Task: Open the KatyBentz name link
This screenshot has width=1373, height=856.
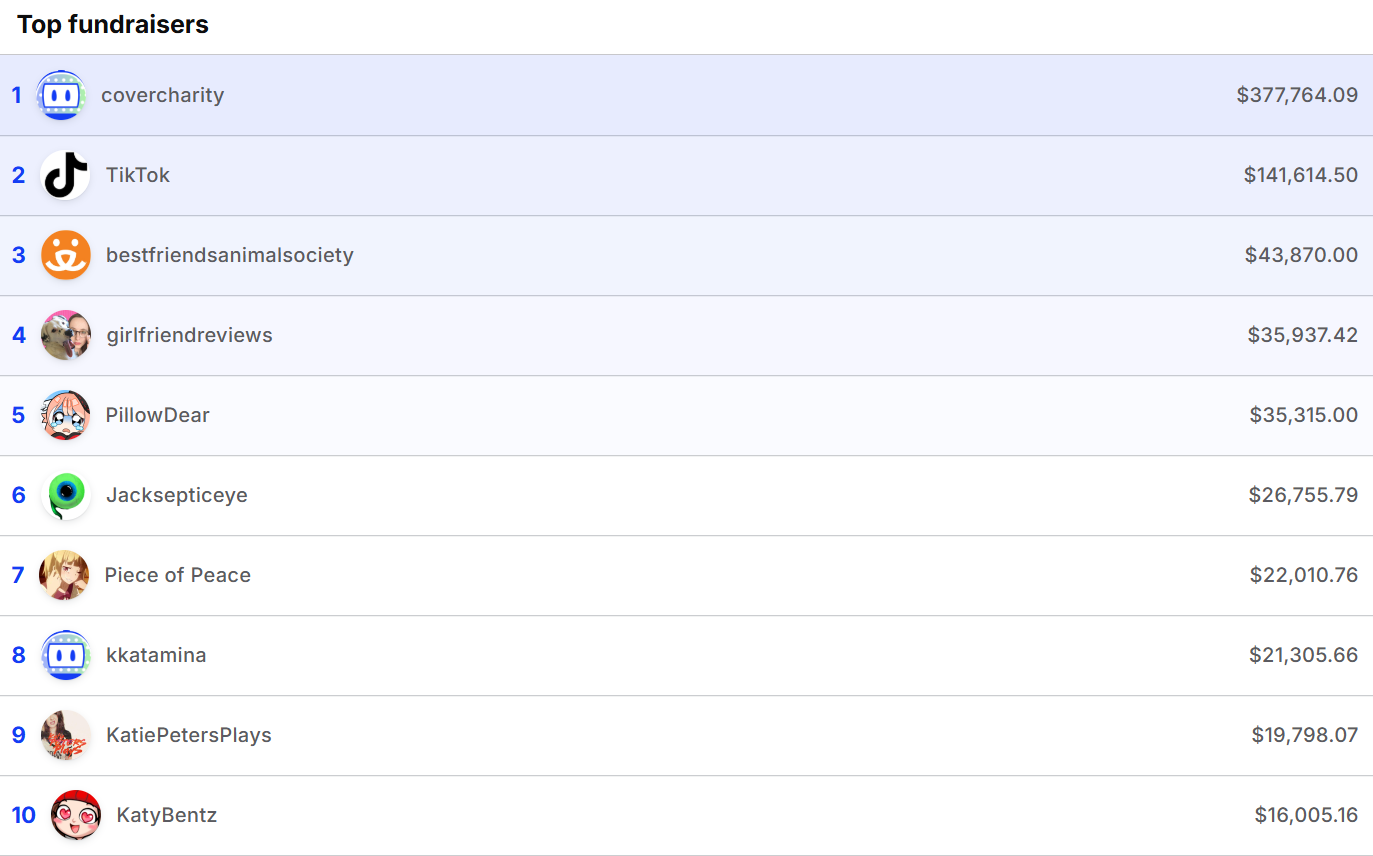Action: pyautogui.click(x=167, y=815)
